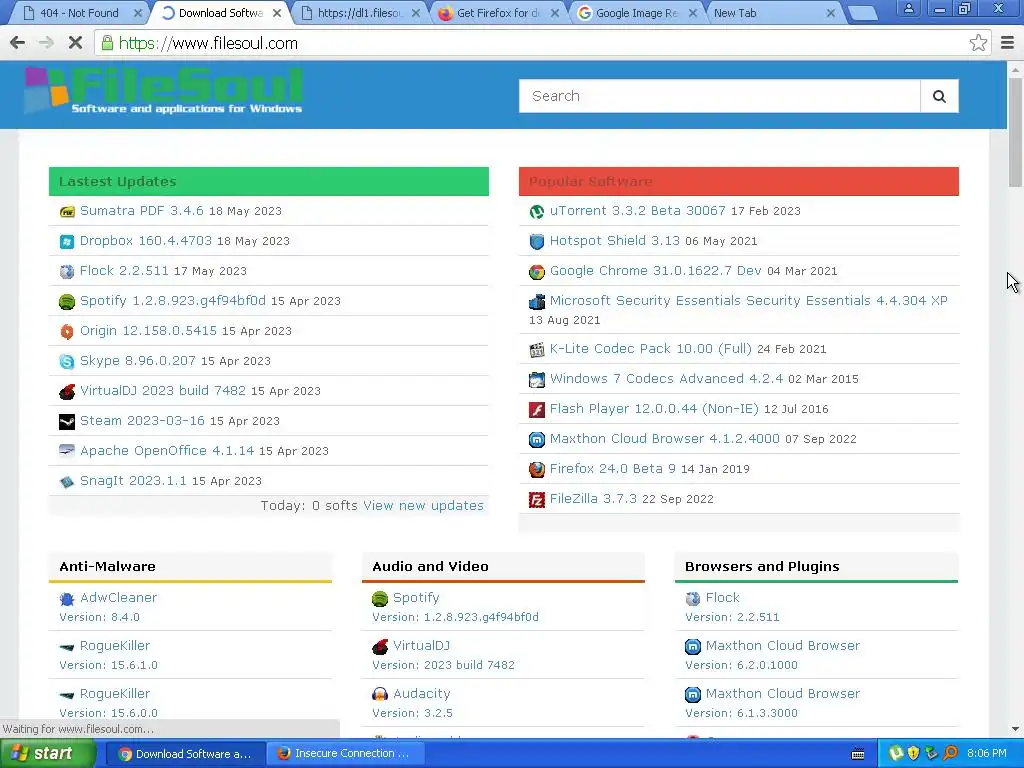The image size is (1024, 768).
Task: Click the K-Lite Codec Pack icon
Action: pos(537,350)
